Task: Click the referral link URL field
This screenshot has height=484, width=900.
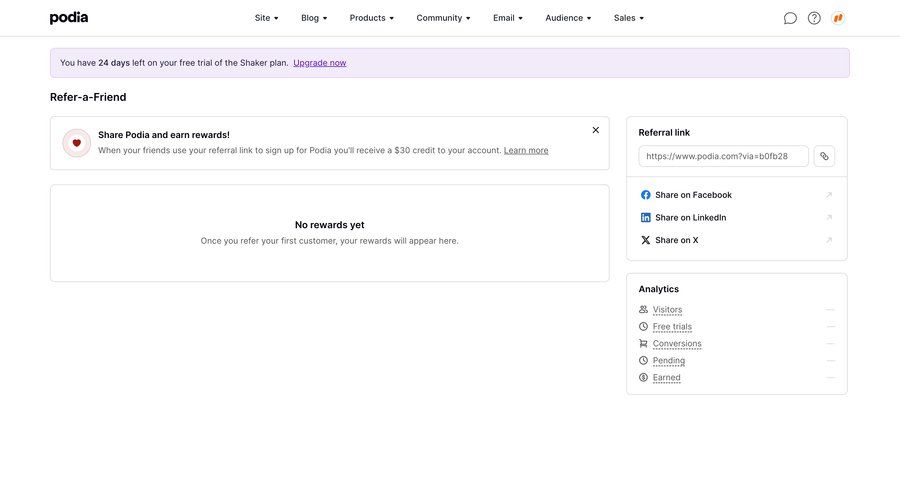Action: click(723, 156)
